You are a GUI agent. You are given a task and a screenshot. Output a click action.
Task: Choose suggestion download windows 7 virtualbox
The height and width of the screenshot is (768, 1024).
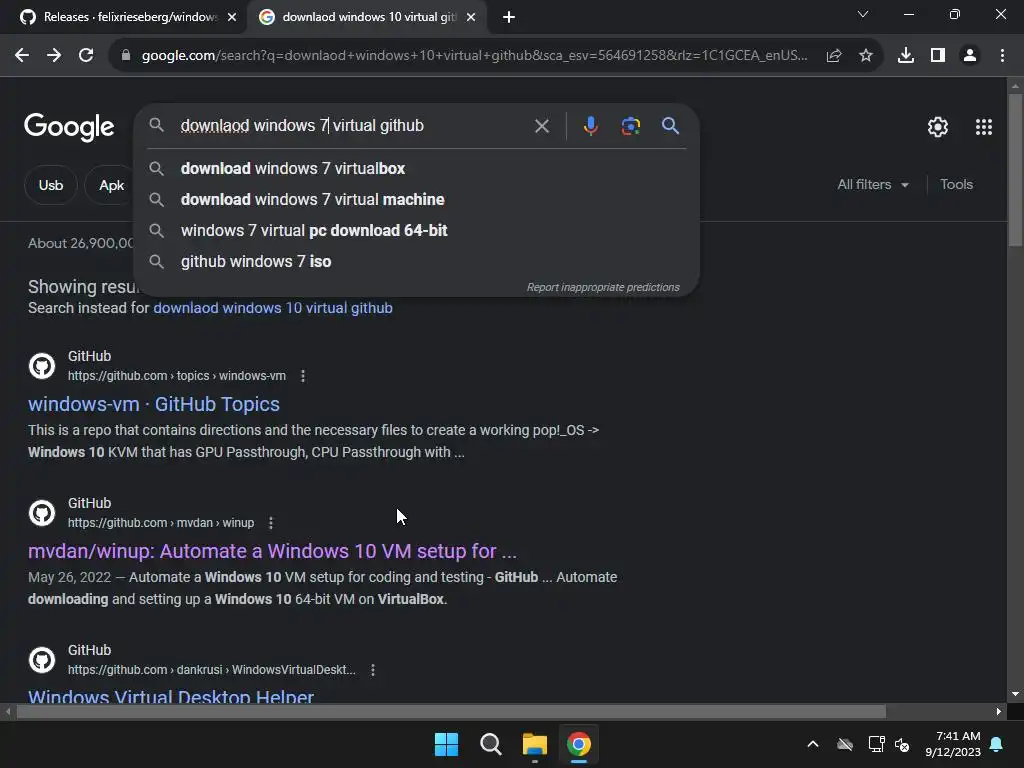coord(417,168)
